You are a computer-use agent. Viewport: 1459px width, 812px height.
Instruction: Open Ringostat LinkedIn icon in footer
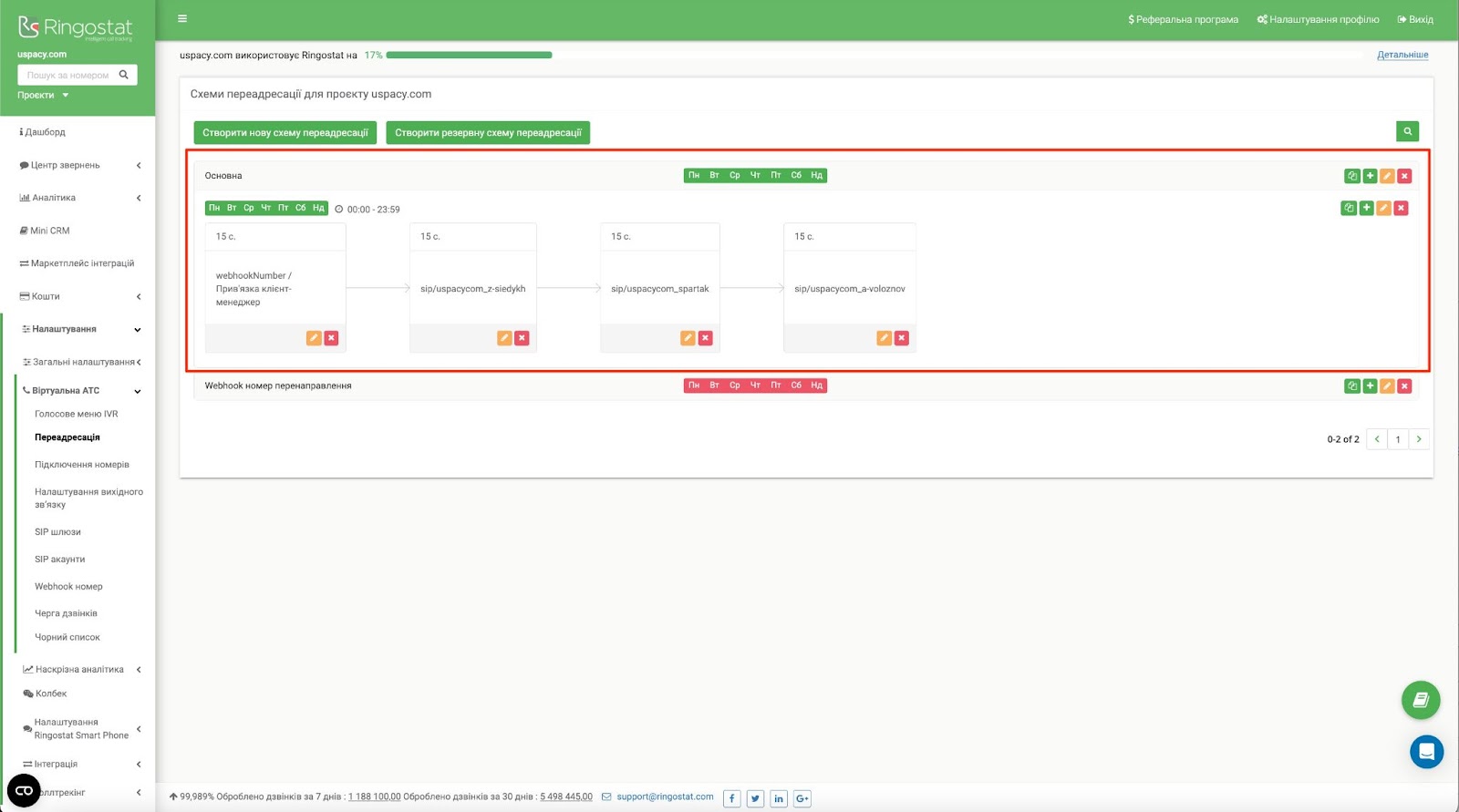[779, 798]
